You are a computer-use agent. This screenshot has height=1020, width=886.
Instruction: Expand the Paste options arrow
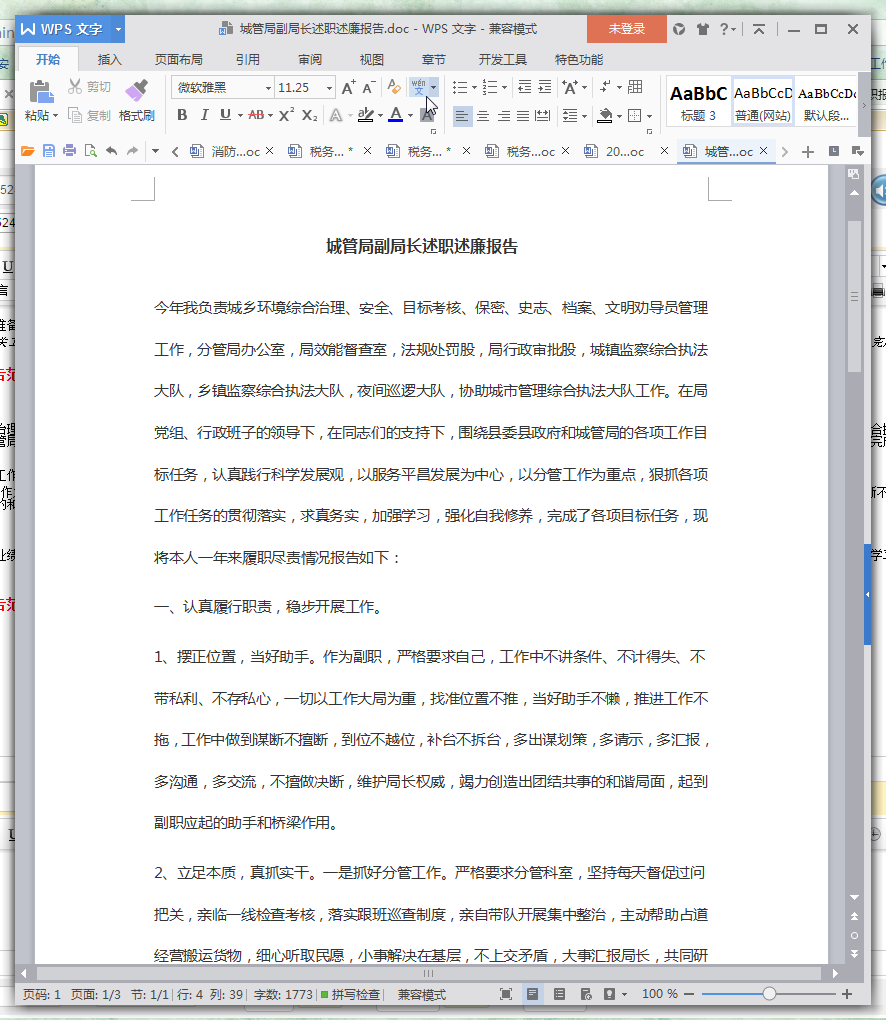click(55, 116)
